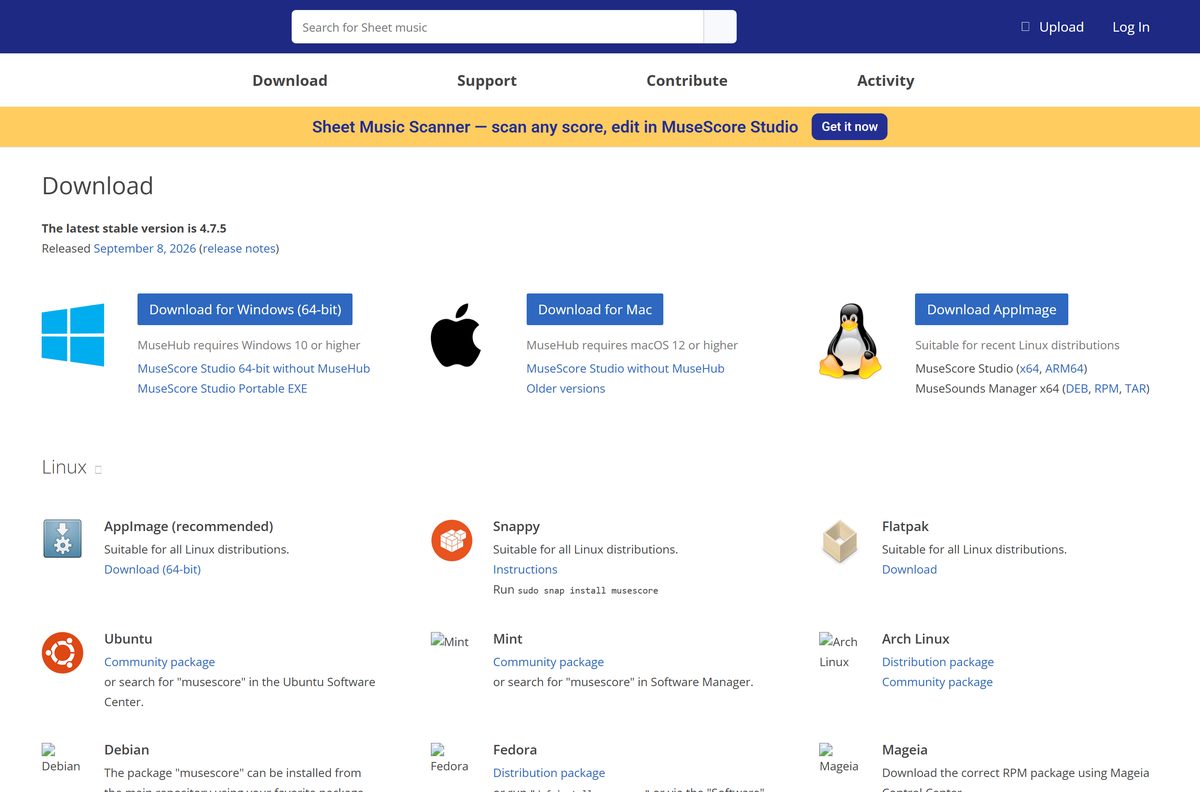Click 'The latest stable version is 4.7.5' text
The height and width of the screenshot is (792, 1200).
(x=134, y=228)
